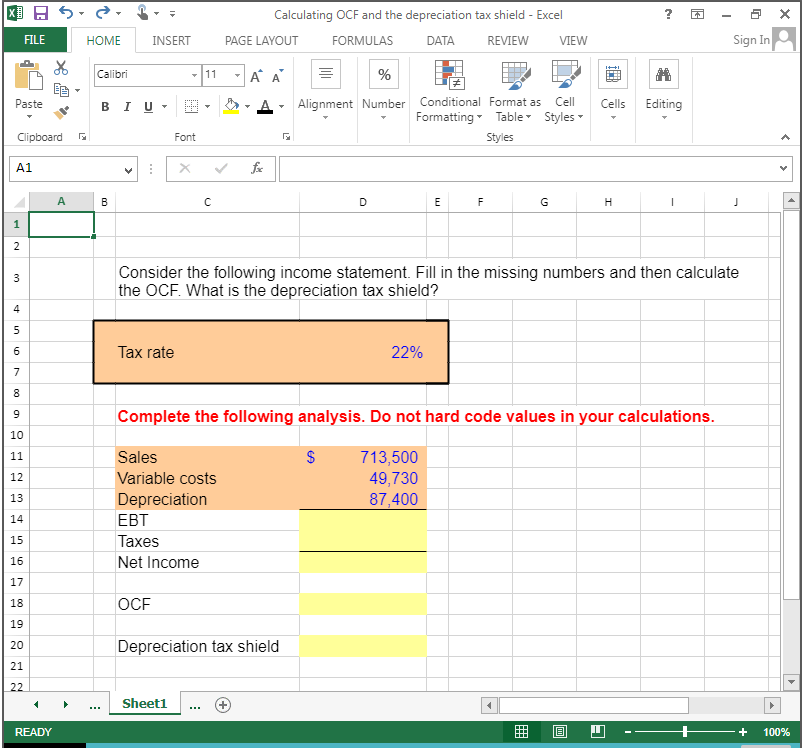Select the yellow EBT value cell
Screen dimensions: 803x749
coord(363,520)
